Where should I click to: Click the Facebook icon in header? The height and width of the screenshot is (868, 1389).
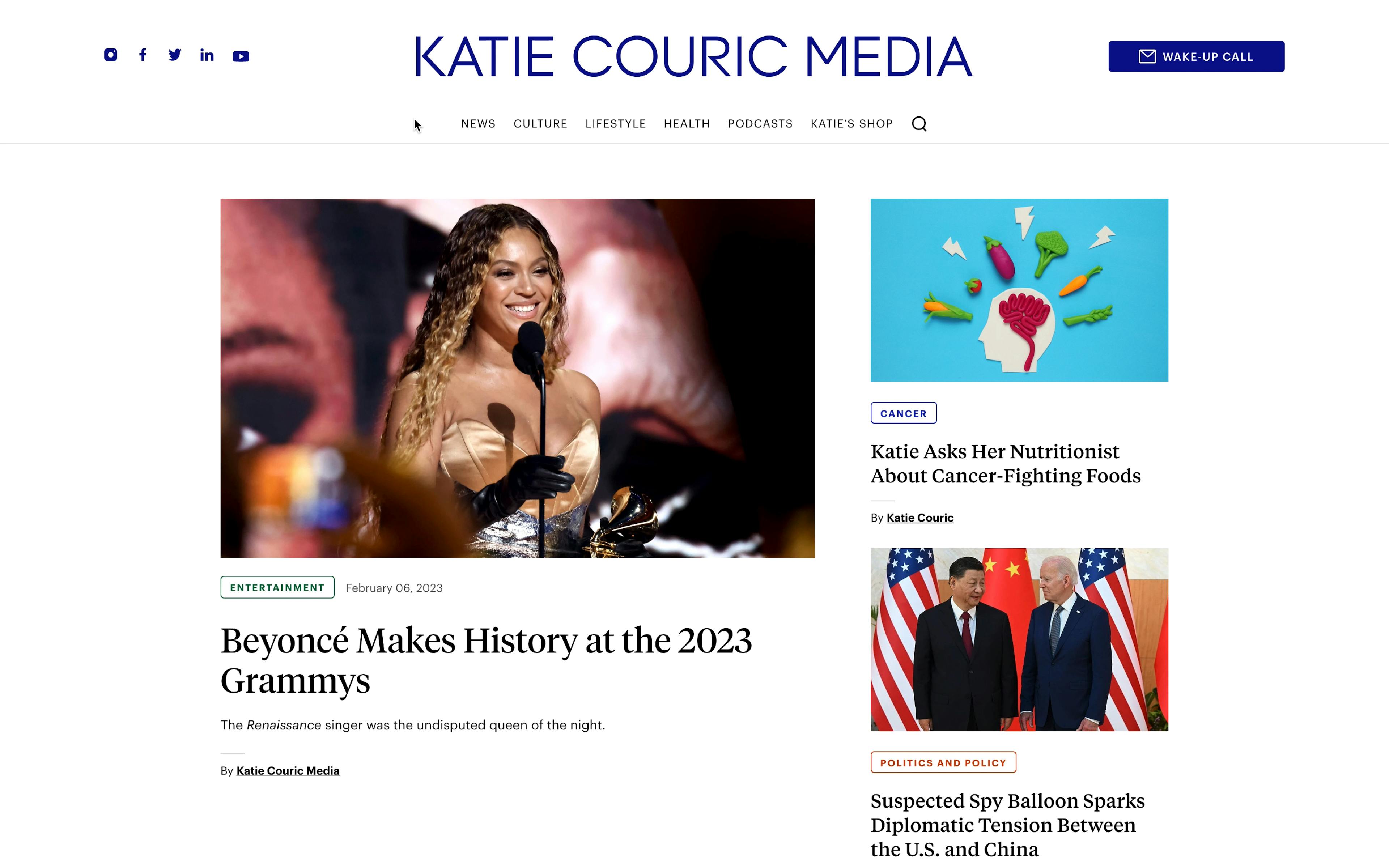pos(143,55)
